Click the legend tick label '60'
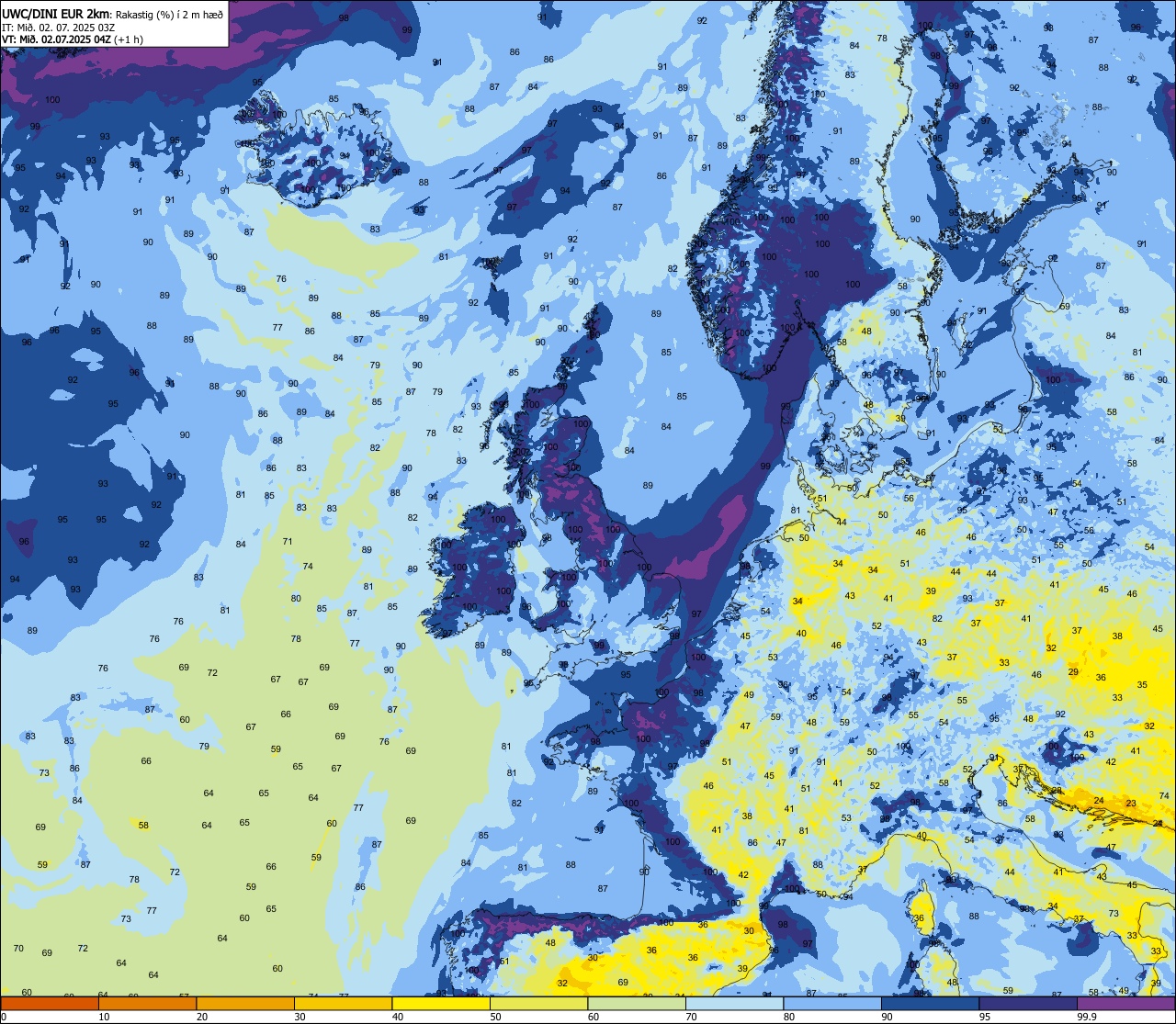 point(593,1017)
